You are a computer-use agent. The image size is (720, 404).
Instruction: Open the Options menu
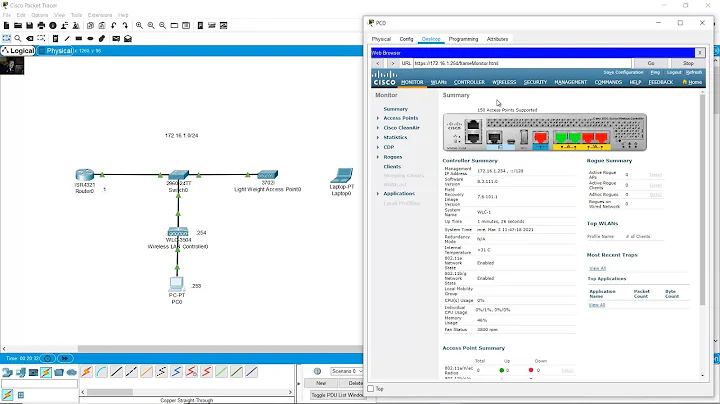pyautogui.click(x=39, y=15)
